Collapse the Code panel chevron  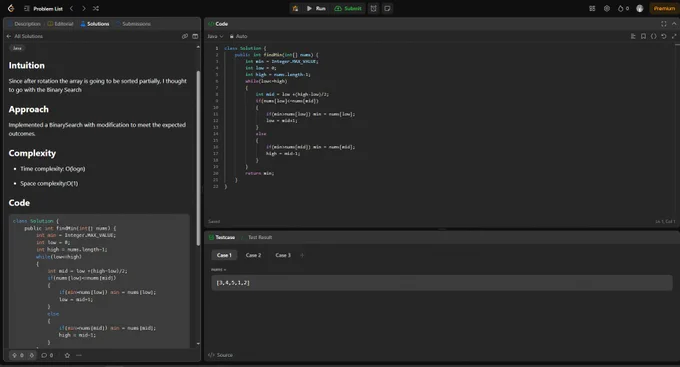(674, 24)
